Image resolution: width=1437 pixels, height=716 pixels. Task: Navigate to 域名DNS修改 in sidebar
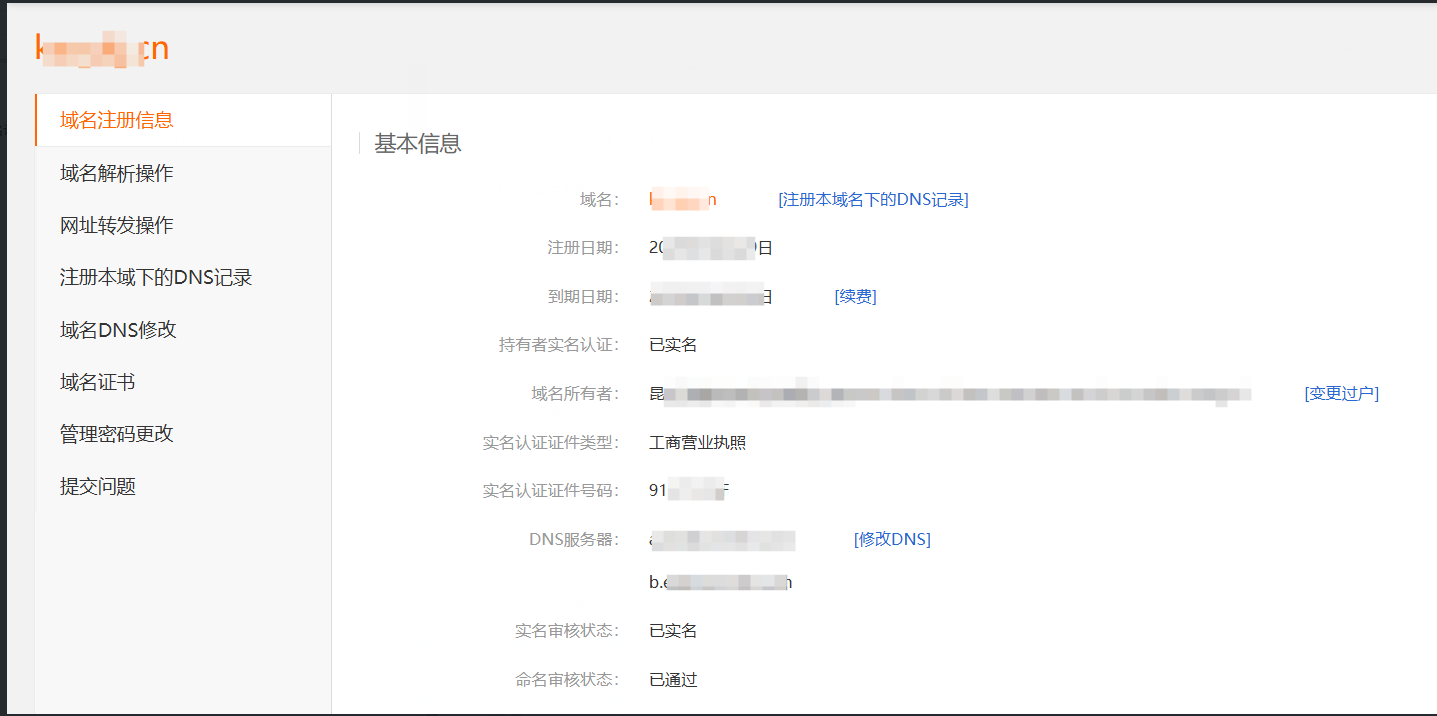point(118,330)
